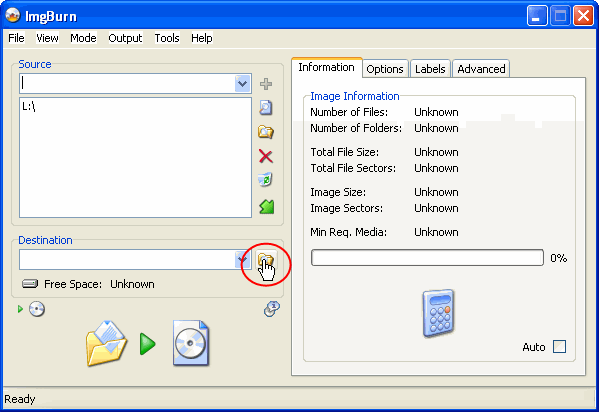The image size is (599, 412).
Task: Click the green arrow source icon
Action: click(267, 206)
